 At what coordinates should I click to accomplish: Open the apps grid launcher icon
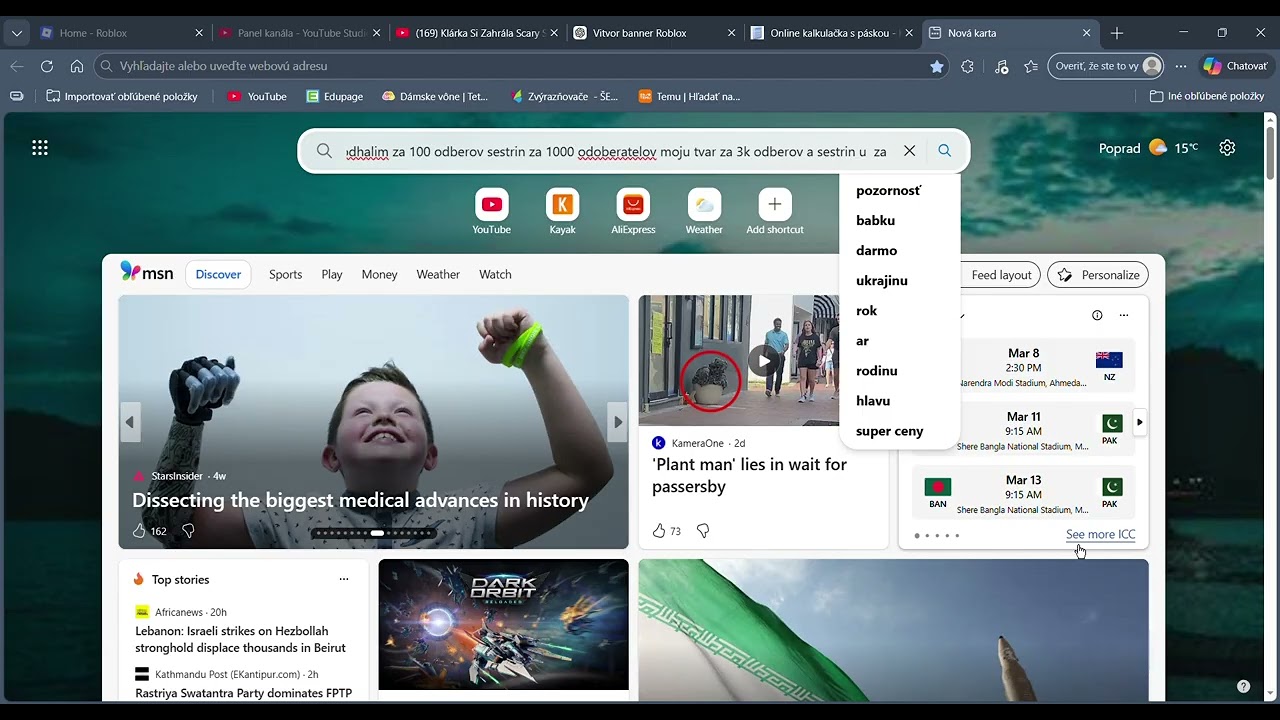point(40,148)
